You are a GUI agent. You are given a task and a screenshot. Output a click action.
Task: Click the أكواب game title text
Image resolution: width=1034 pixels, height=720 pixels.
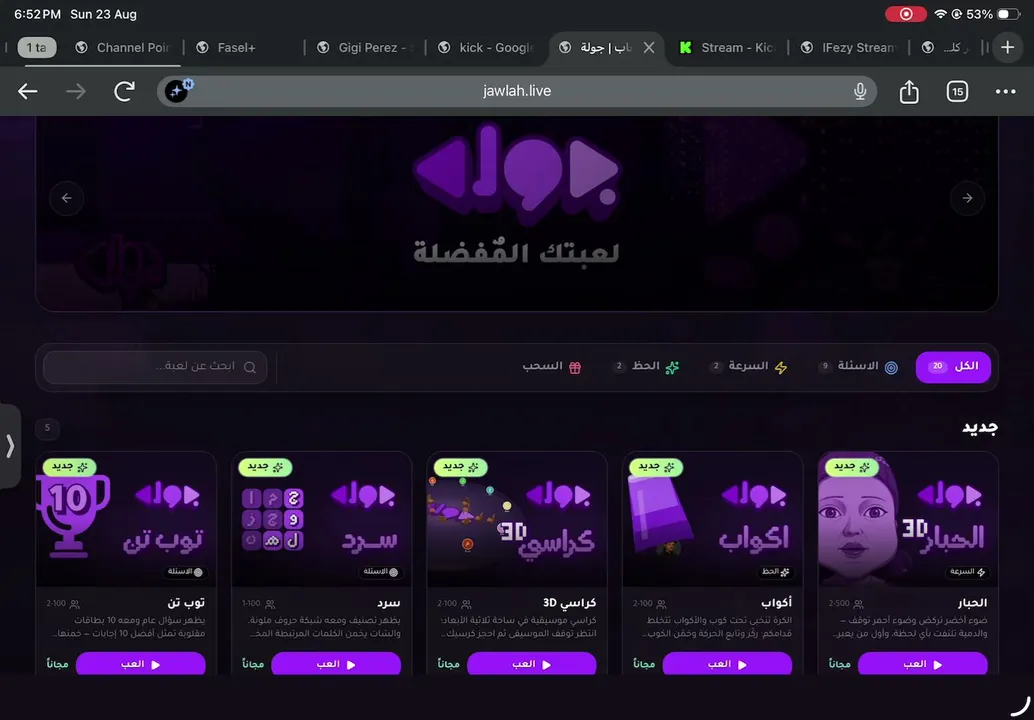[x=776, y=603]
